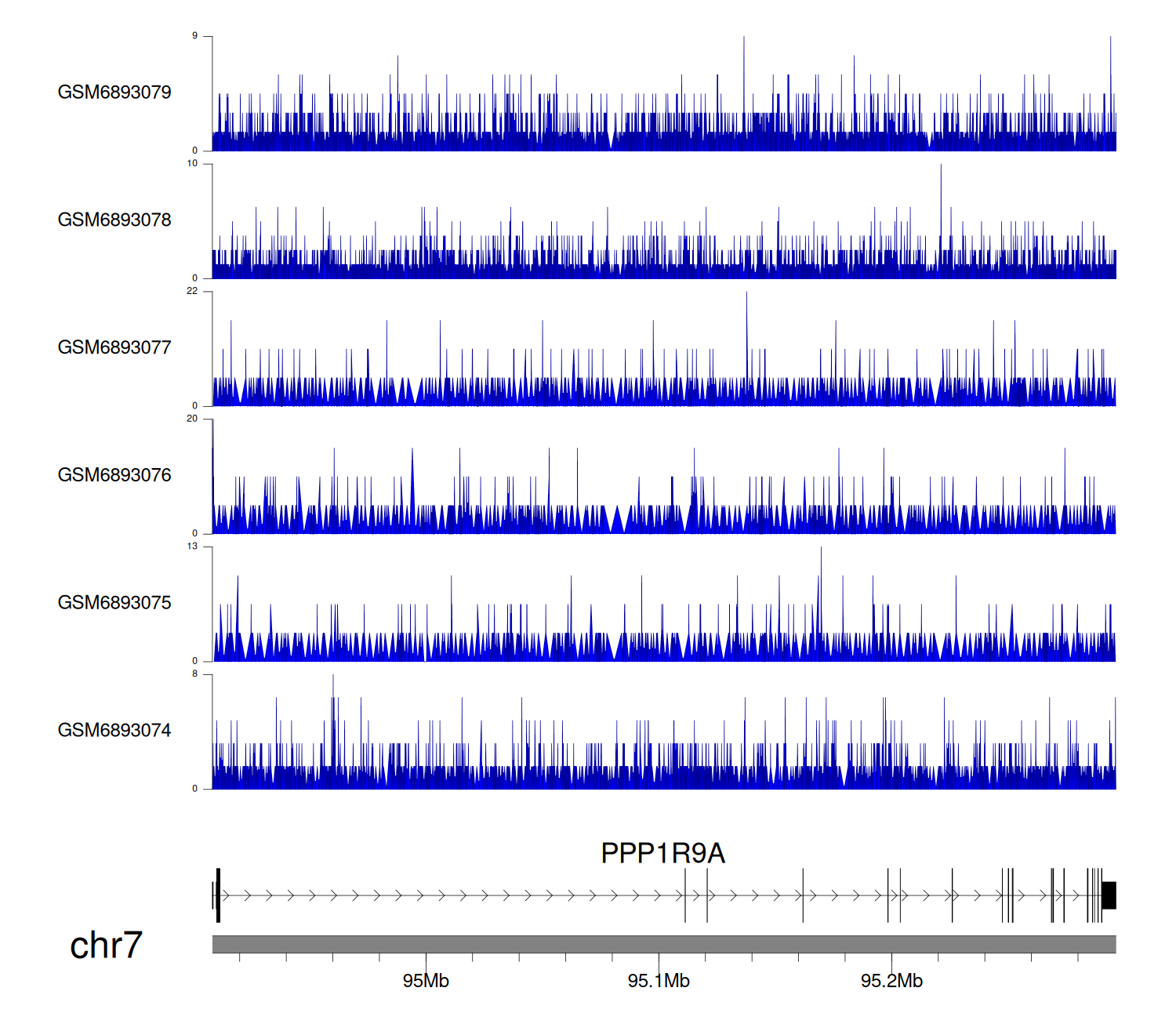
Task: Click the y-axis maximum 22 on GSM6893077
Action: [192, 291]
